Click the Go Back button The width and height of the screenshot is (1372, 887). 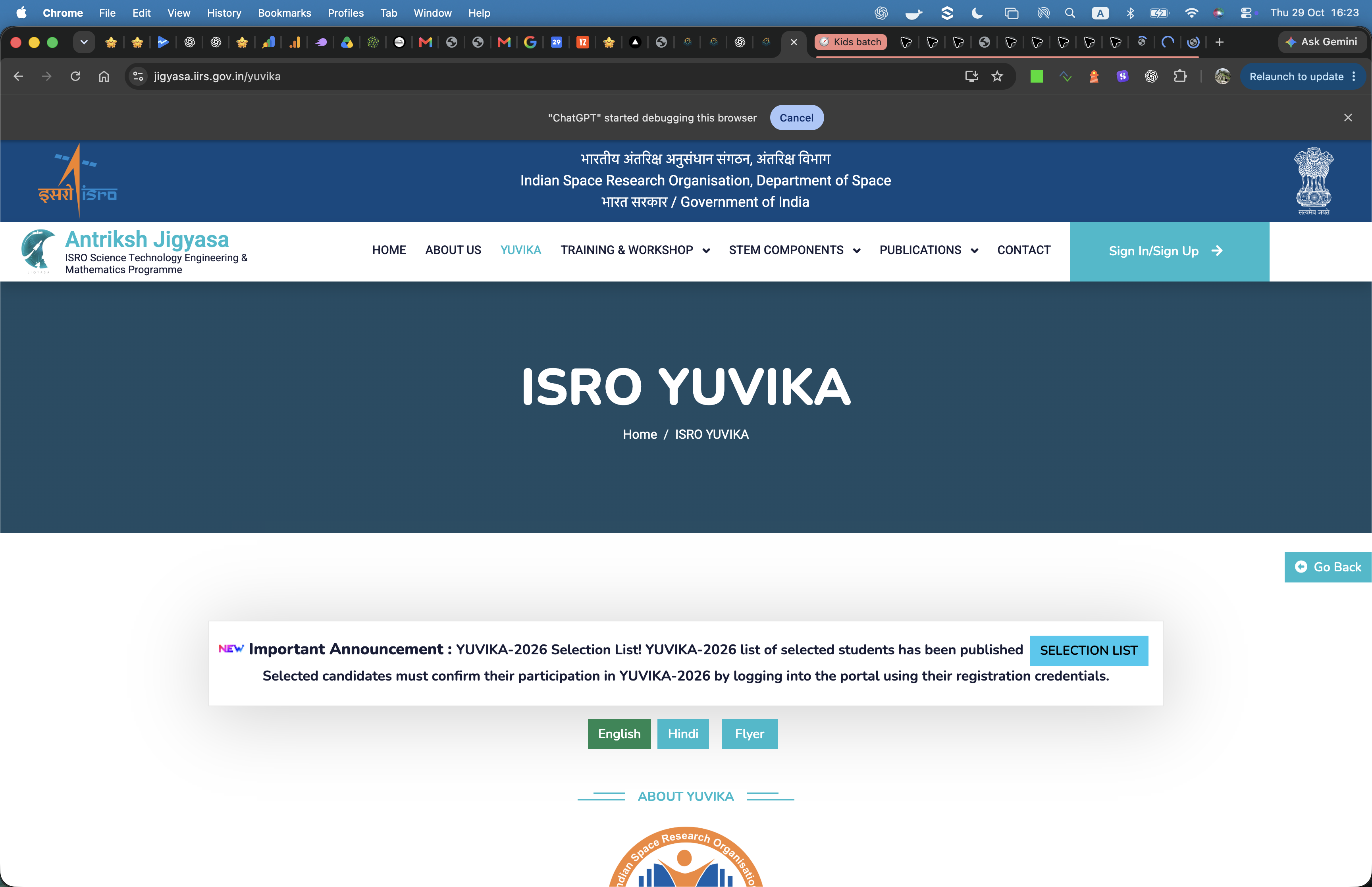[1328, 567]
